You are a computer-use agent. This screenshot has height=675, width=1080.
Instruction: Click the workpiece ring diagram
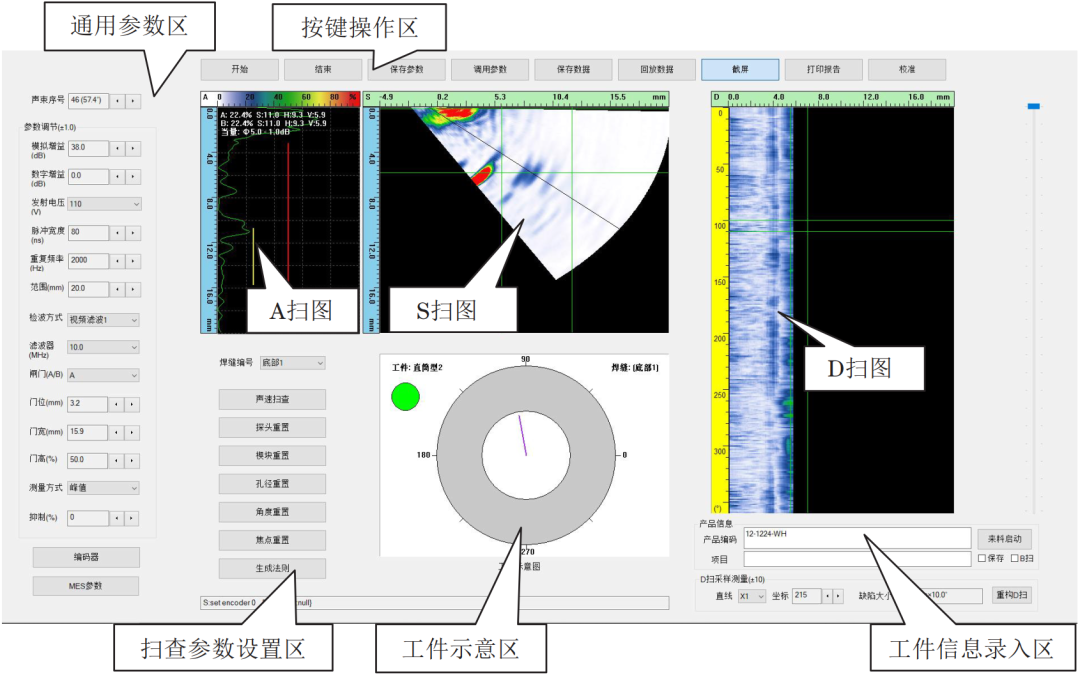pos(526,455)
